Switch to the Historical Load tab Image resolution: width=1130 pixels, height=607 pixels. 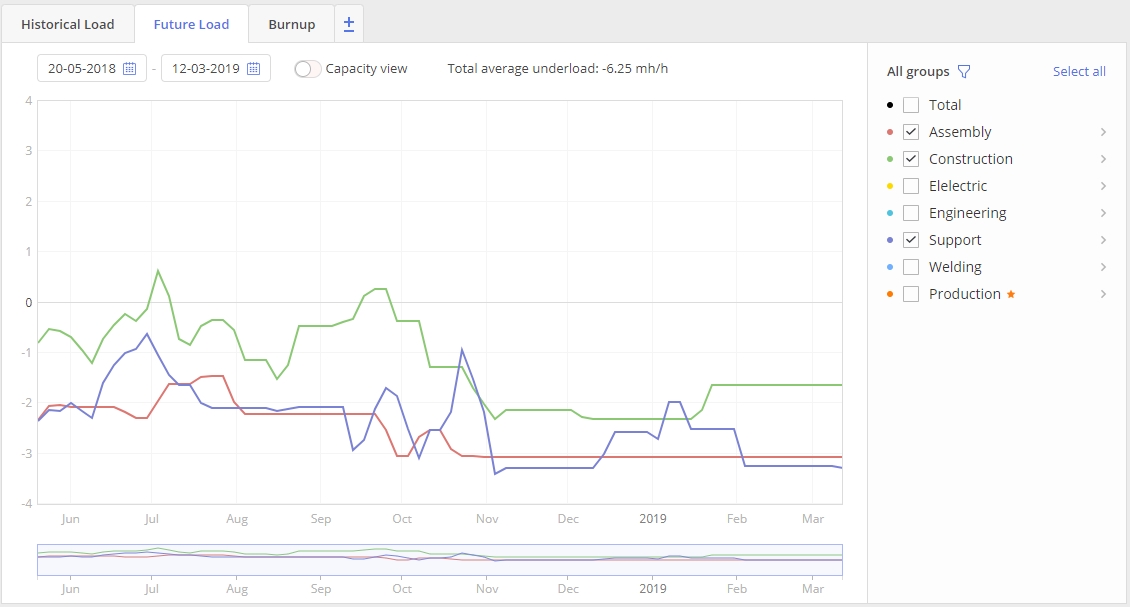67,23
